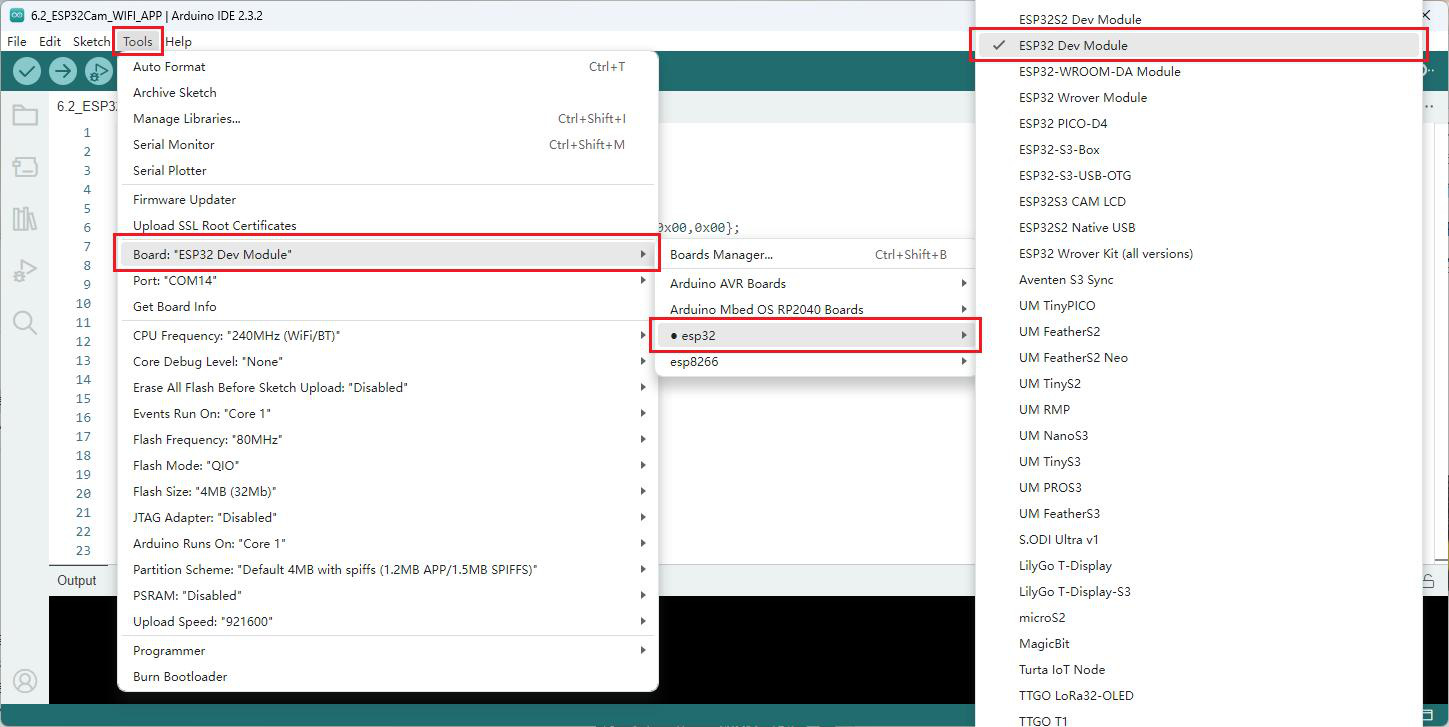This screenshot has width=1449, height=727.
Task: Open Serial Monitor from Tools menu
Action: (x=388, y=145)
